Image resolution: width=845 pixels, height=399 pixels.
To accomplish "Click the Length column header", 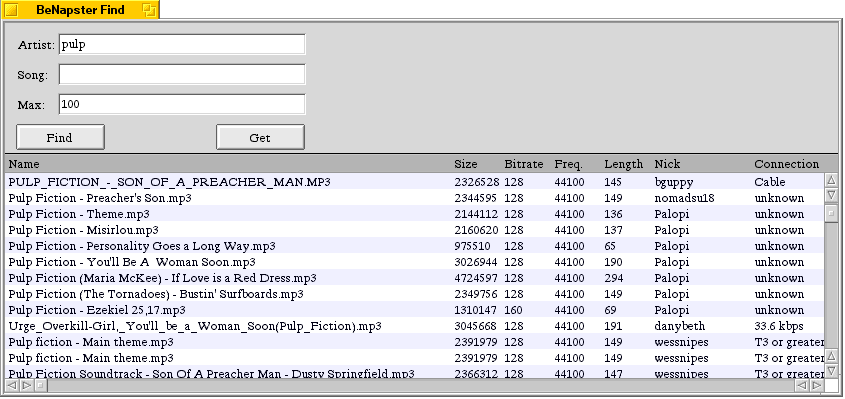I will tap(623, 164).
